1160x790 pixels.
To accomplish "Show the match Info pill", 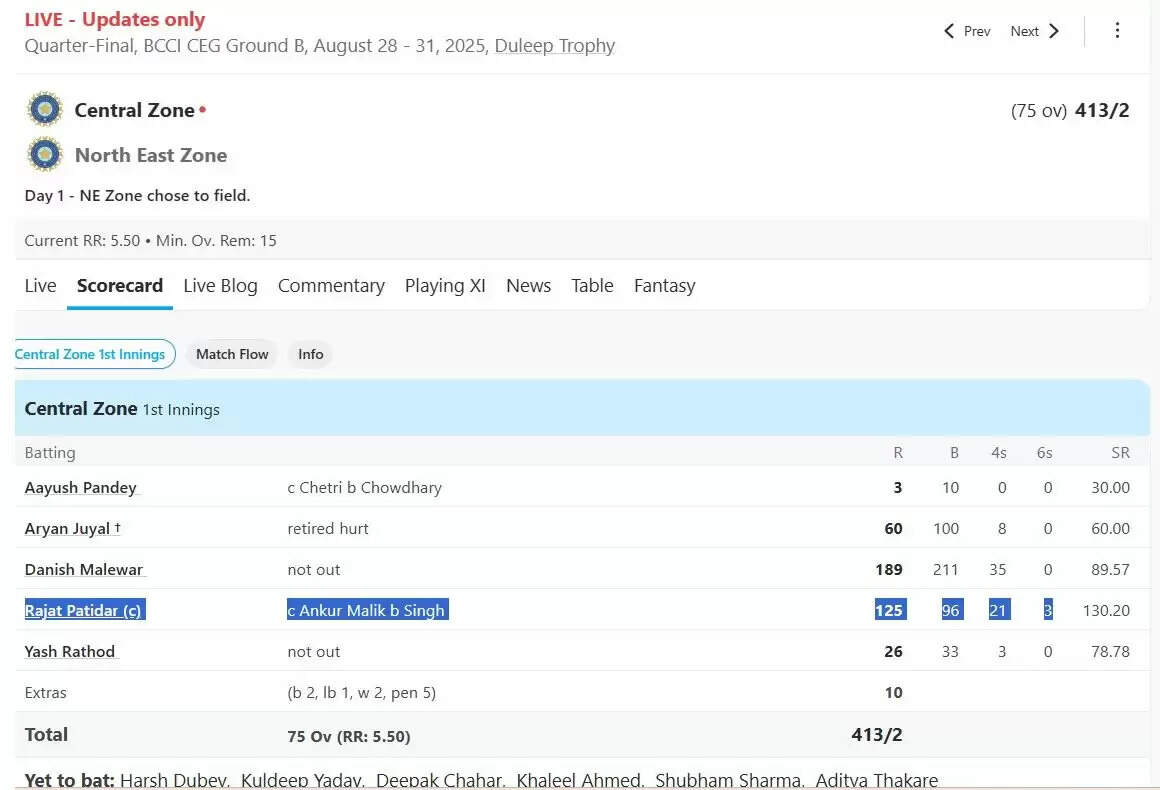I will point(311,354).
